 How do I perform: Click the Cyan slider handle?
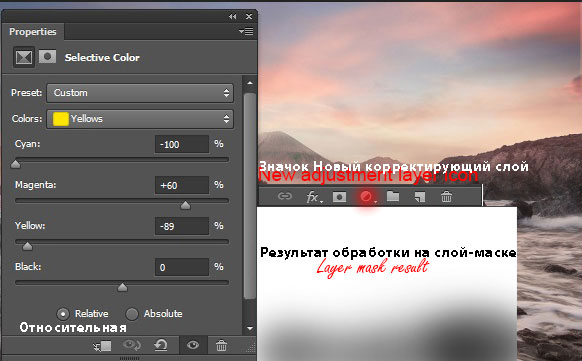(x=16, y=164)
